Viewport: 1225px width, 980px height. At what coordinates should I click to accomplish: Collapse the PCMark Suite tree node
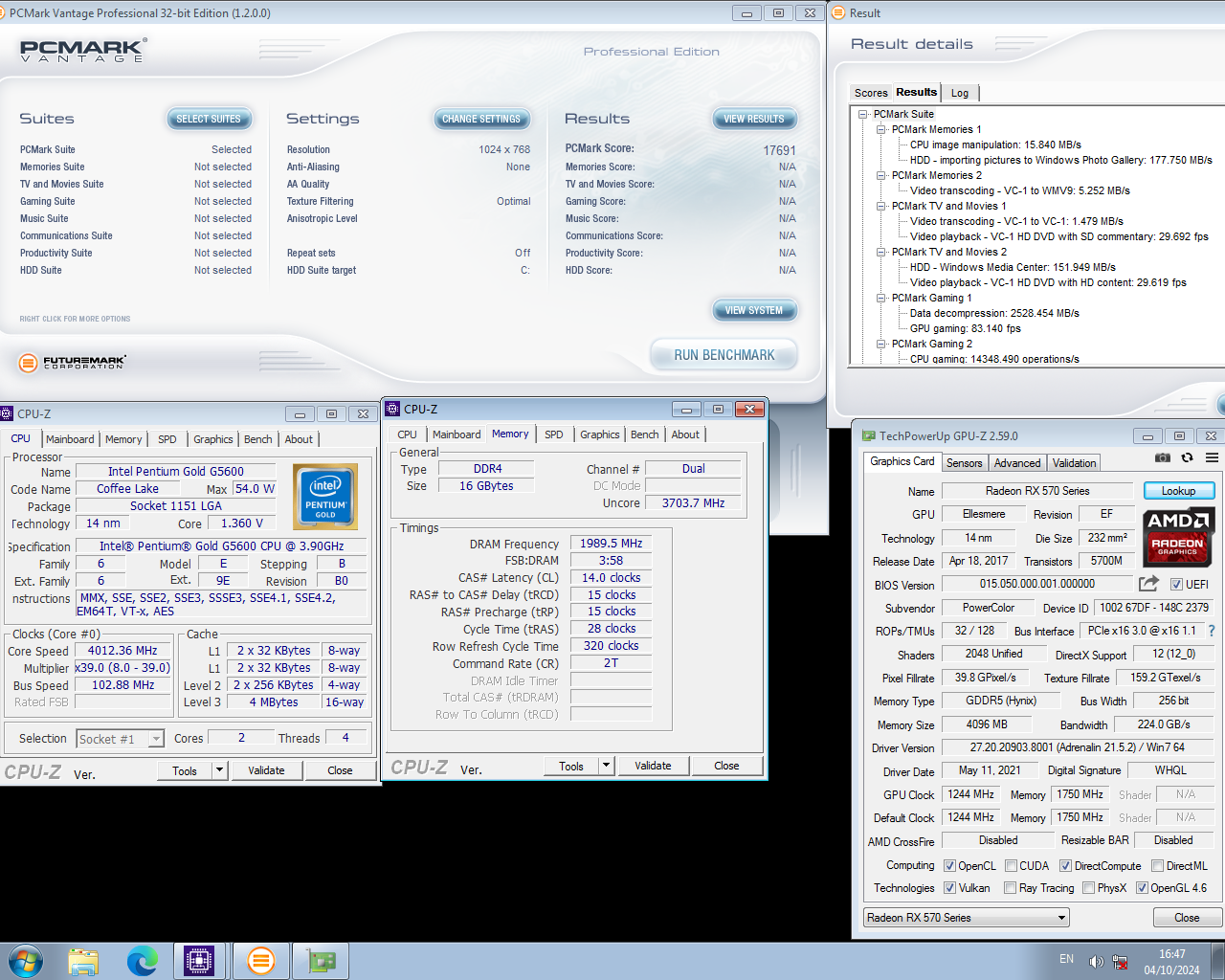point(863,114)
